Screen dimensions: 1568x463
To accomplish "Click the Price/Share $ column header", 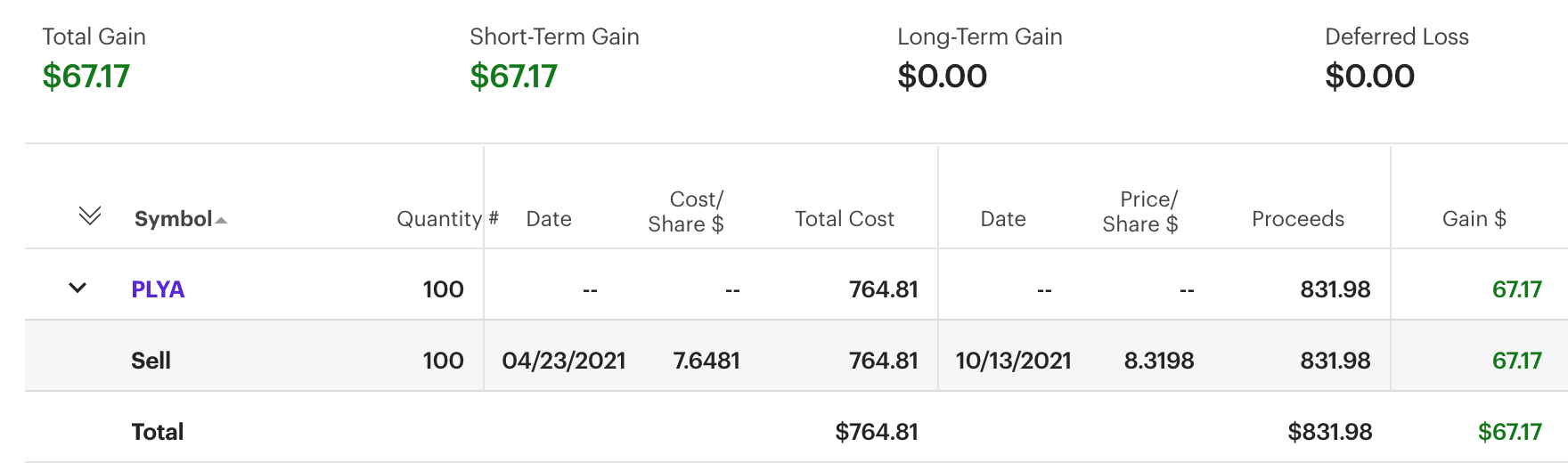I will [x=1140, y=212].
